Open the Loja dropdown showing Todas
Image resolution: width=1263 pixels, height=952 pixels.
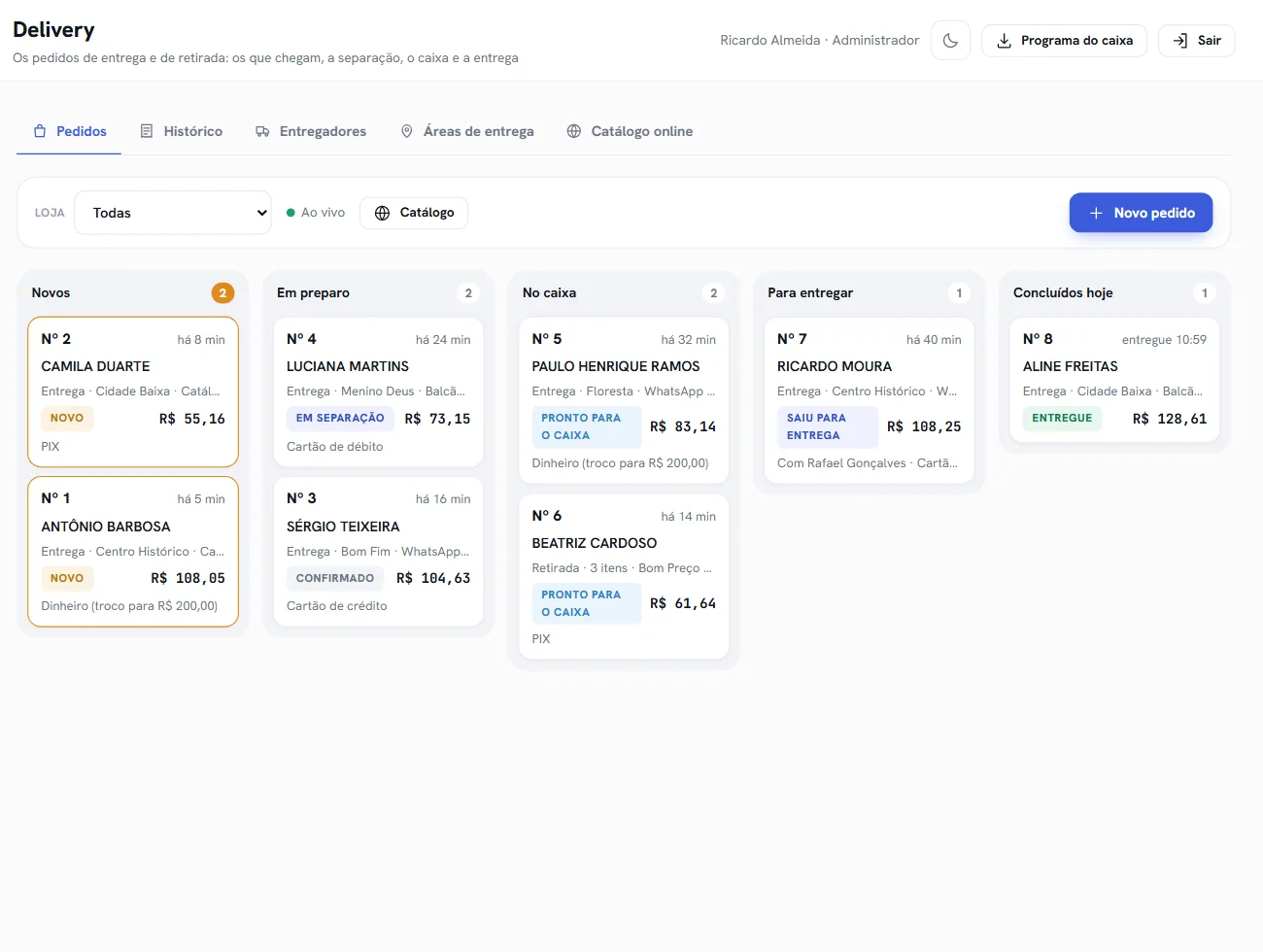[x=173, y=213]
